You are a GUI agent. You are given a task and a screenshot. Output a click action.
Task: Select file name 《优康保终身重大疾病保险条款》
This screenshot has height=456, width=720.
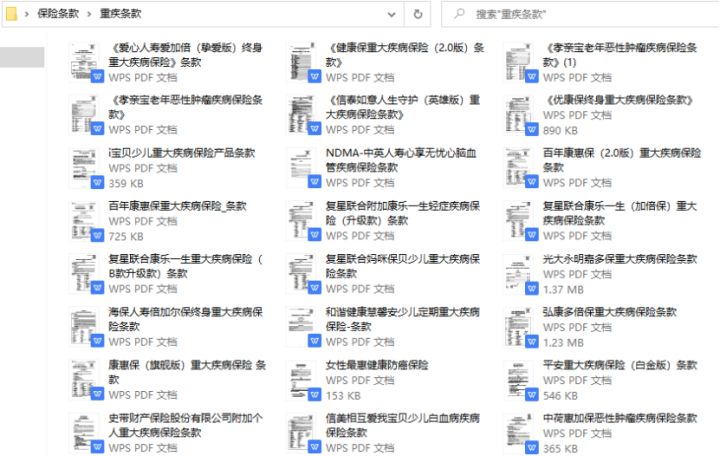tap(618, 100)
